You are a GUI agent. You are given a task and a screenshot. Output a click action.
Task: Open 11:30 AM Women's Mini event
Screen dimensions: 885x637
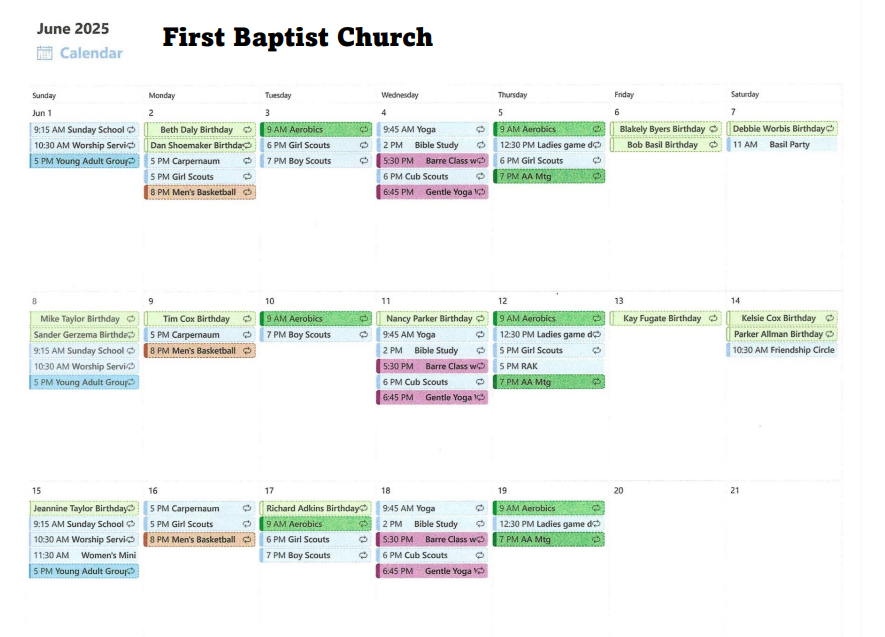pyautogui.click(x=84, y=555)
